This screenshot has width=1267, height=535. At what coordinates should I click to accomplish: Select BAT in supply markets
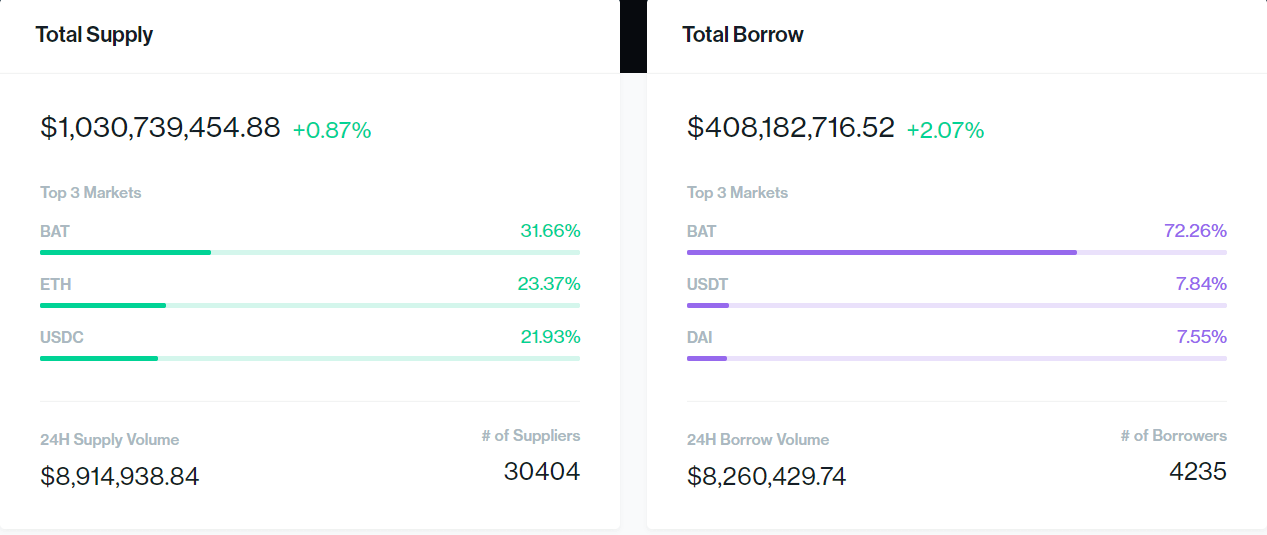pyautogui.click(x=55, y=231)
